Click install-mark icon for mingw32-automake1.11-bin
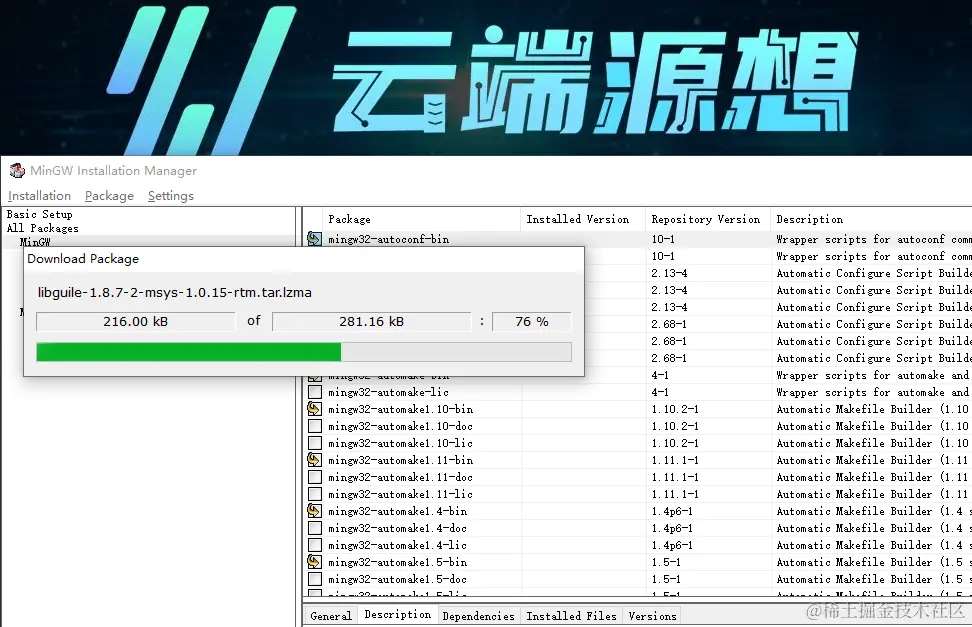Viewport: 972px width, 627px height. pos(314,460)
